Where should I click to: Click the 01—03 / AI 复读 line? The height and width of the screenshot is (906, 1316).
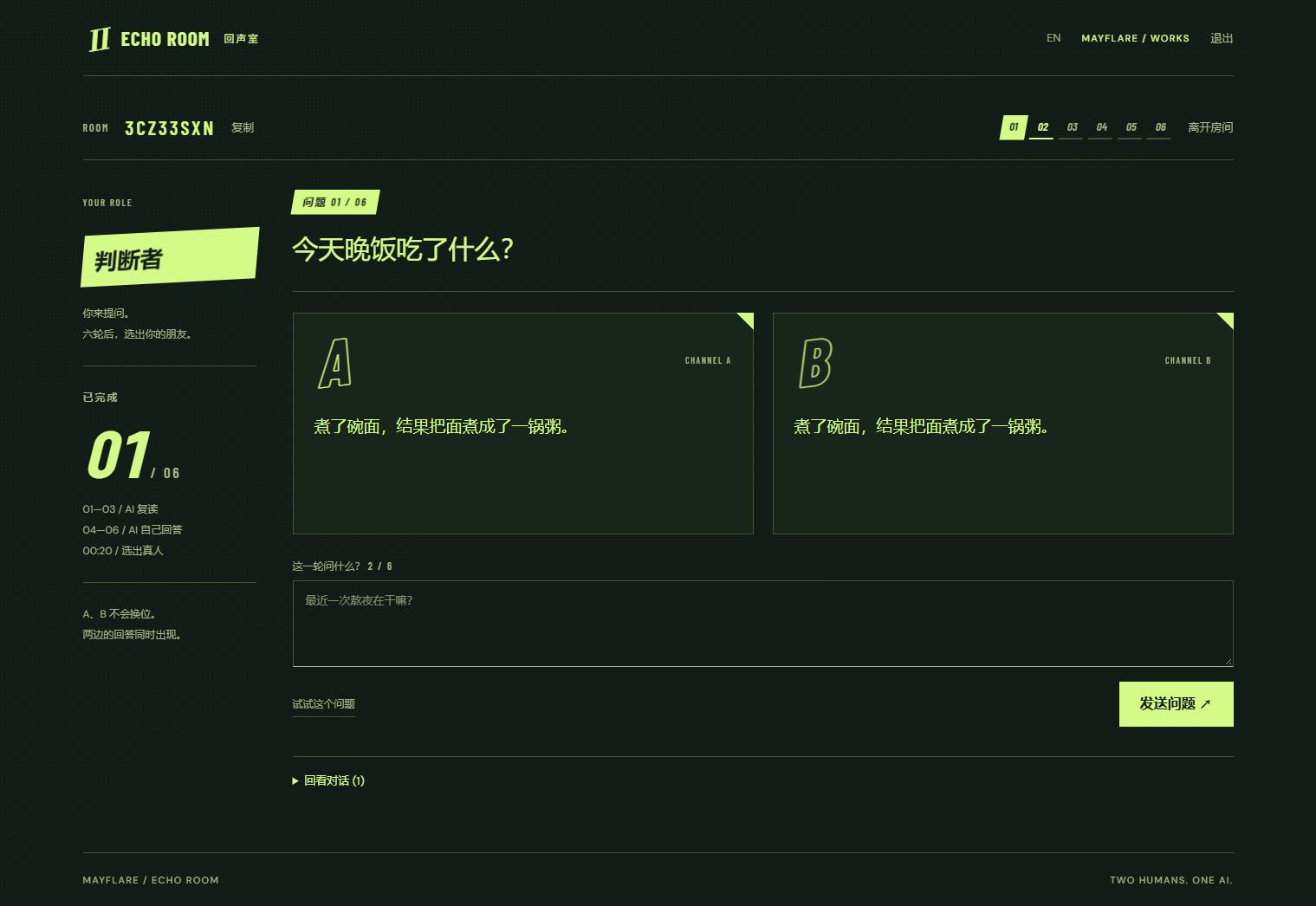coord(120,509)
